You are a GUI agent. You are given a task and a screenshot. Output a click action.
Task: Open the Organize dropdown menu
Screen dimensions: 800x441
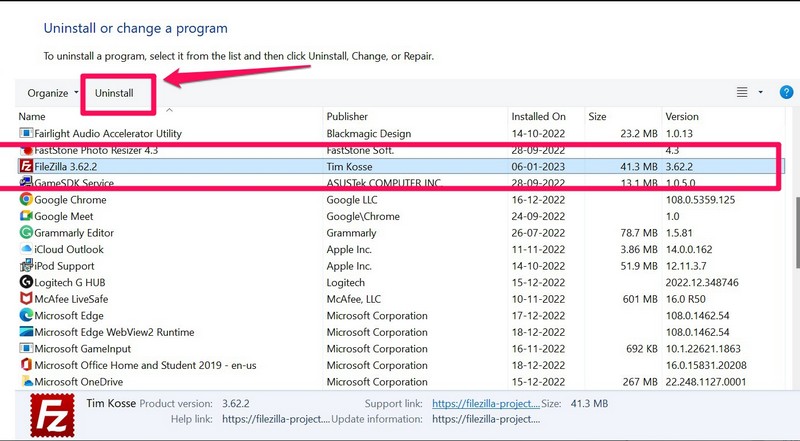[x=53, y=93]
